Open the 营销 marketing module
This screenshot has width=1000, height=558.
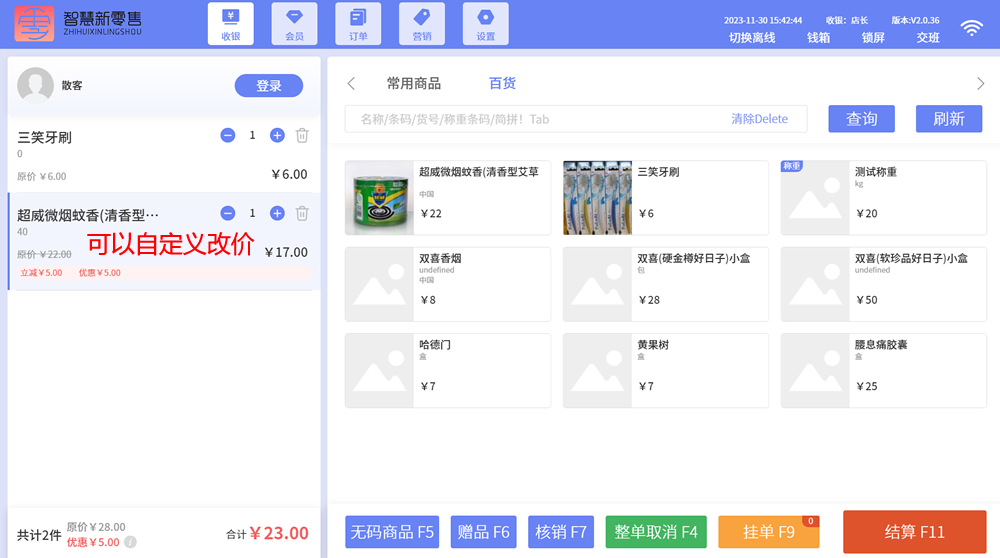[x=422, y=24]
